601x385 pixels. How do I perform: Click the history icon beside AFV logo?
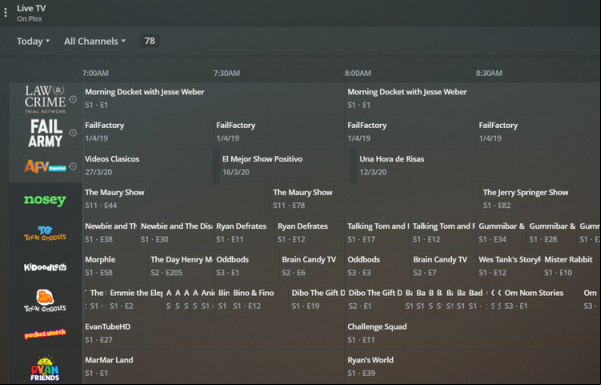coord(73,166)
